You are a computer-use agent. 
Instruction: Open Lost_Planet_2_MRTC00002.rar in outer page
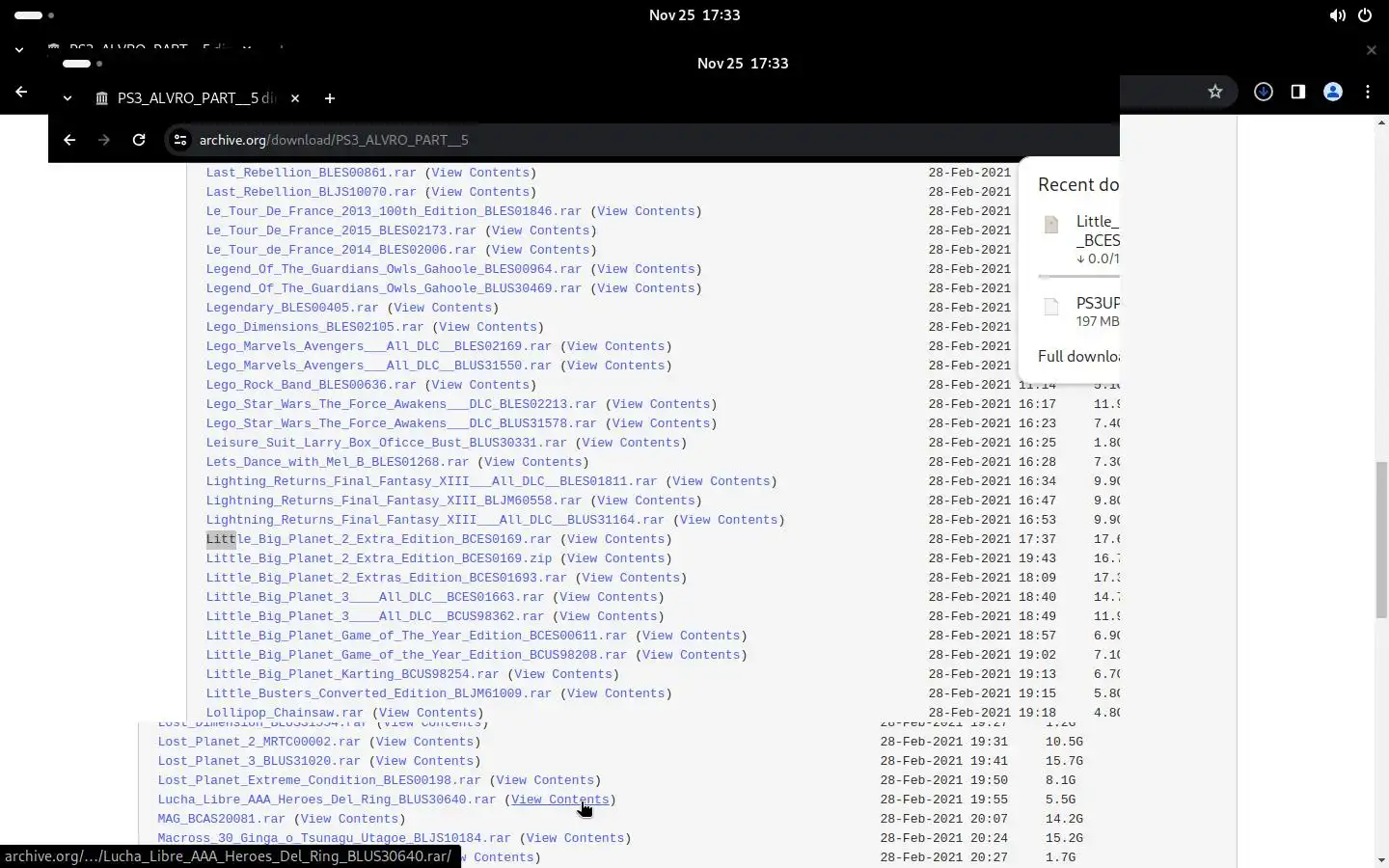259,742
